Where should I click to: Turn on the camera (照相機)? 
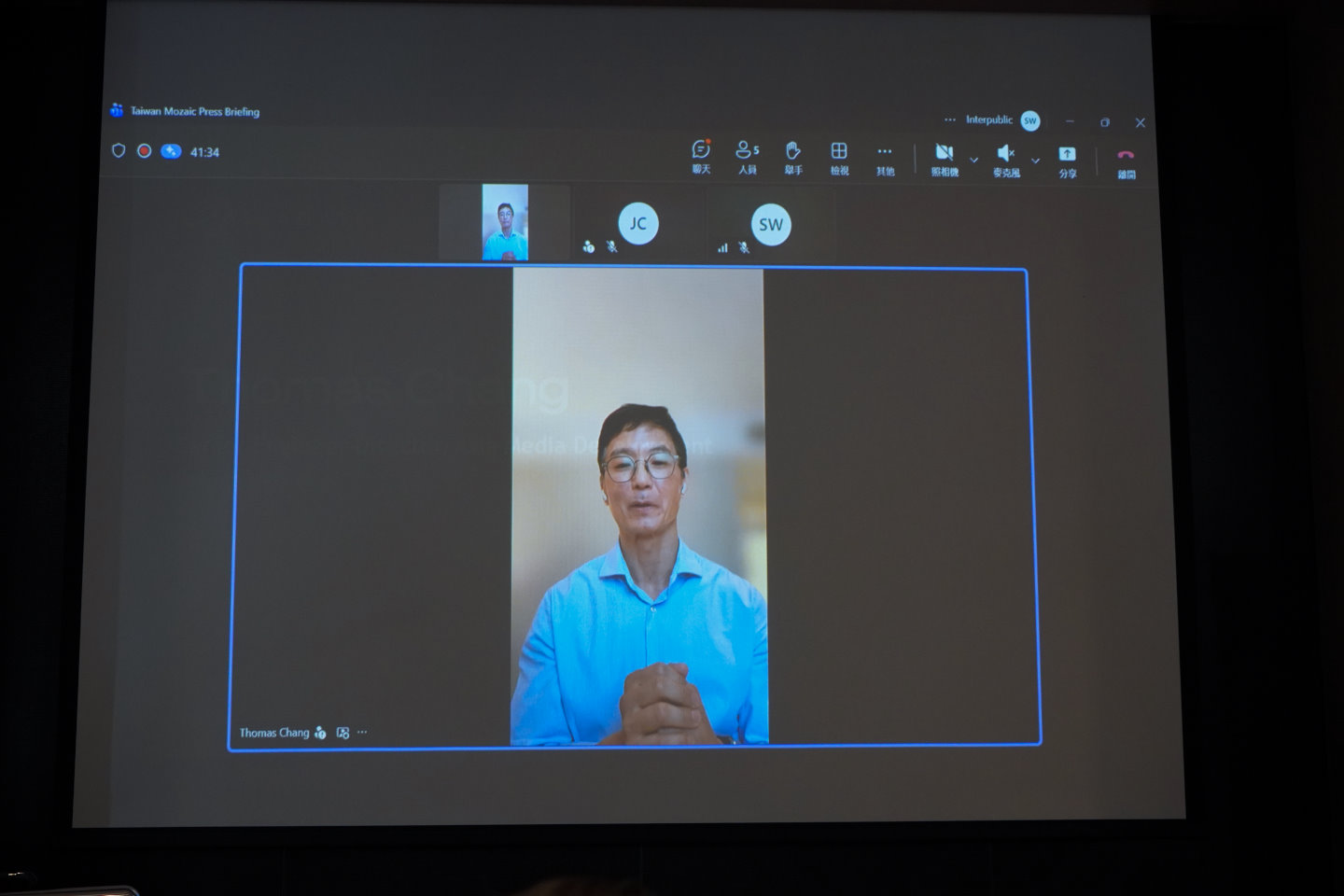[x=944, y=158]
